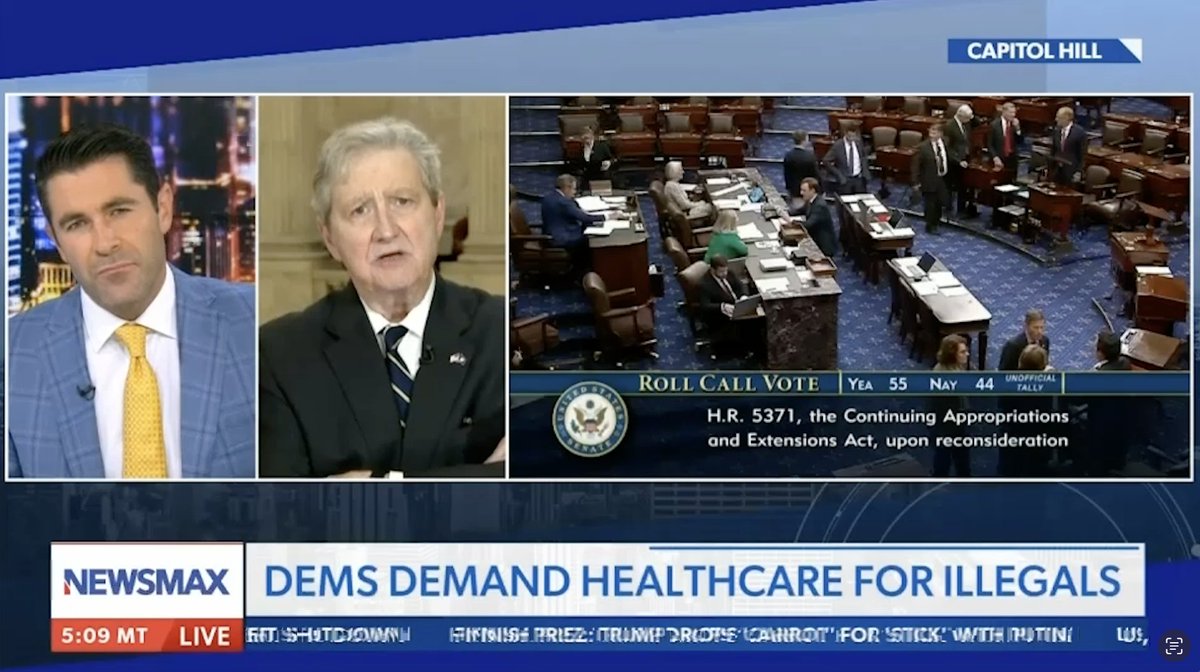This screenshot has width=1200, height=672.
Task: Click the scrolling news ticker
Action: point(697,634)
